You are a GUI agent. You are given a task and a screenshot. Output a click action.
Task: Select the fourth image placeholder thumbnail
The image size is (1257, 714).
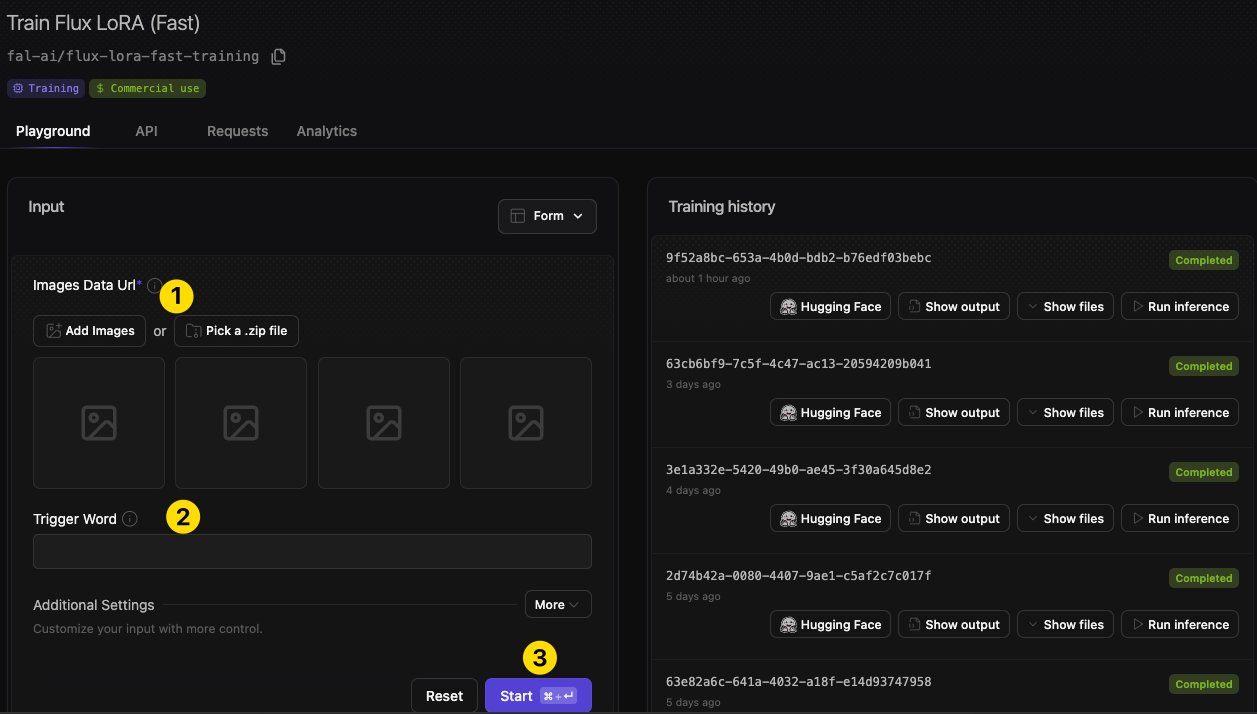(x=526, y=423)
